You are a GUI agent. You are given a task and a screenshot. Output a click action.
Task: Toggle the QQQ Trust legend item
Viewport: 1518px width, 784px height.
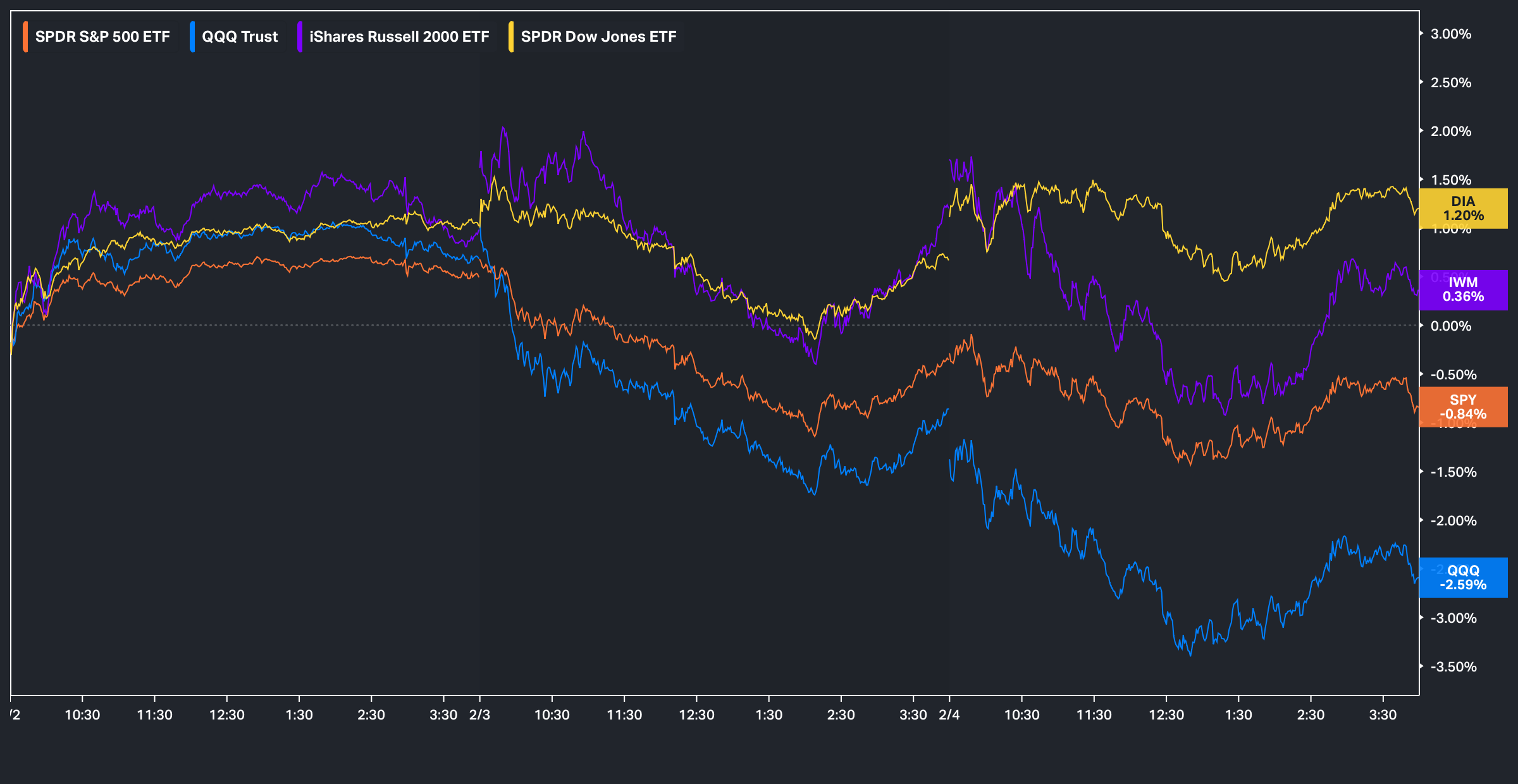[x=239, y=37]
